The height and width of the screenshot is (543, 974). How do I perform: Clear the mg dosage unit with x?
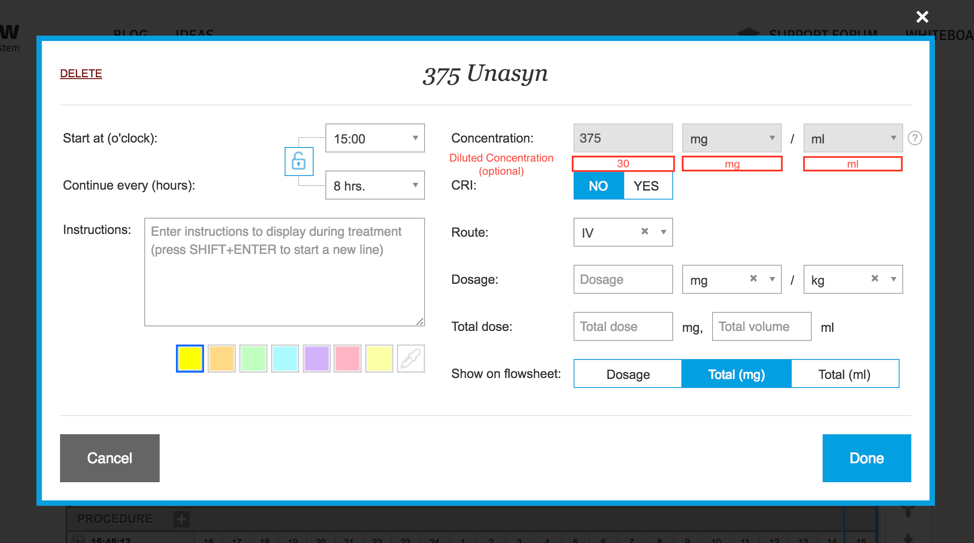click(x=754, y=279)
